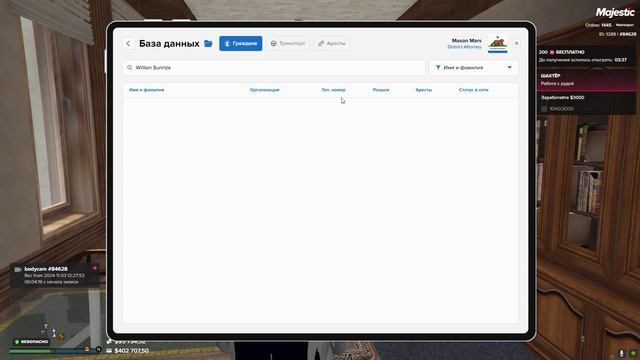Click the Организация column header
This screenshot has height=360, width=640.
[x=264, y=90]
